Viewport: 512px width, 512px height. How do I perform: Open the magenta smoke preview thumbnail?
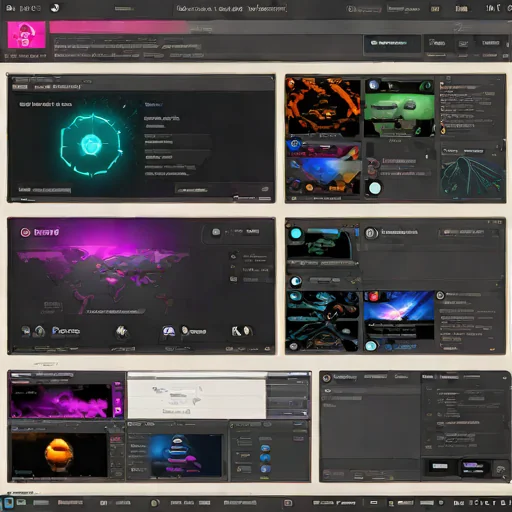coord(61,401)
